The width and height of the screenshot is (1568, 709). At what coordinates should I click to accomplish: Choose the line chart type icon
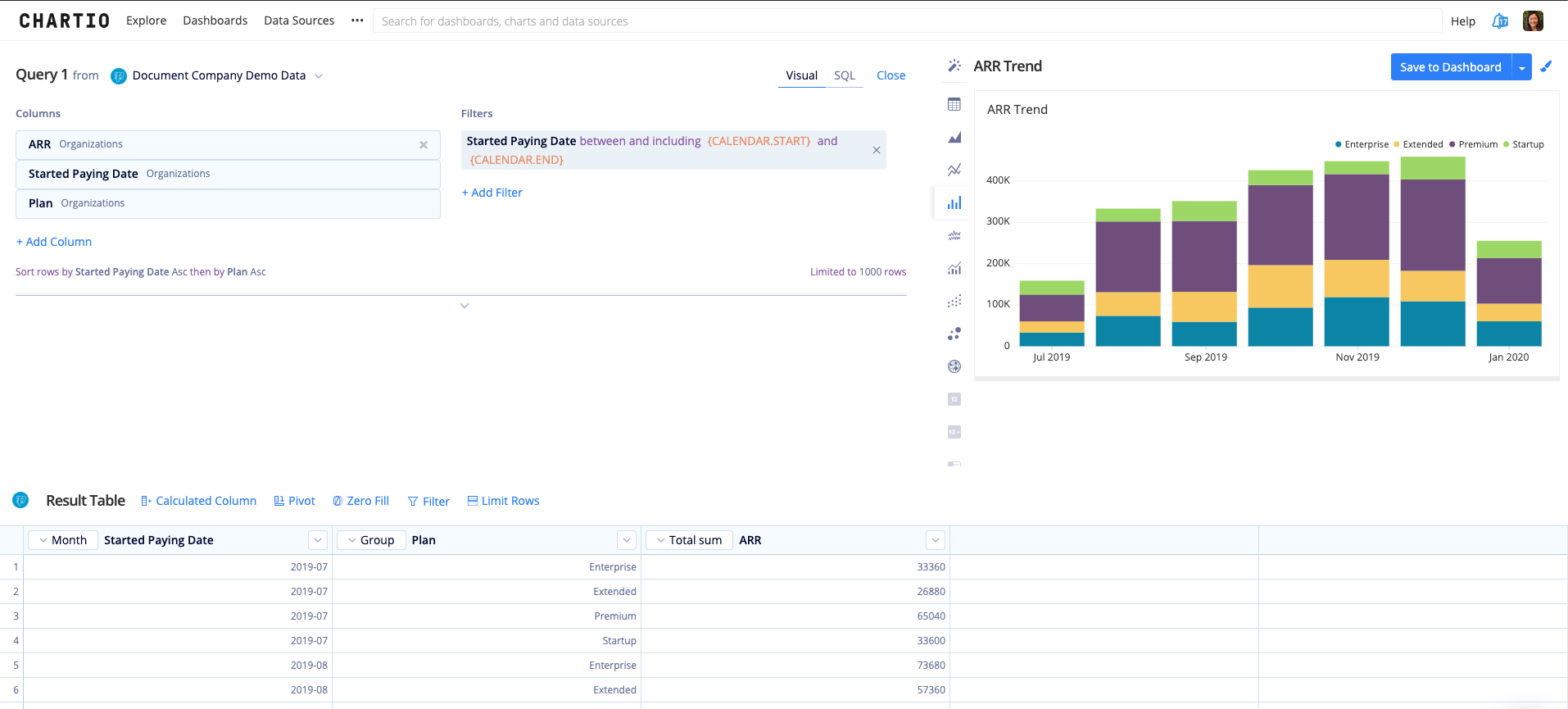click(954, 170)
